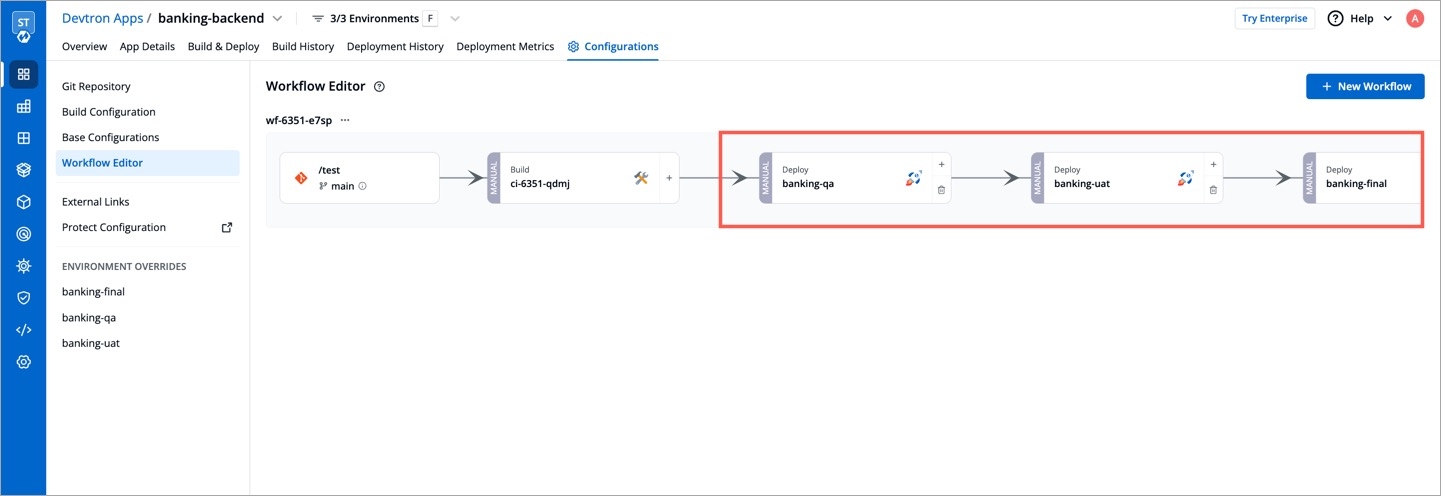1441x496 pixels.
Task: Click the Help question mark icon
Action: click(1335, 18)
